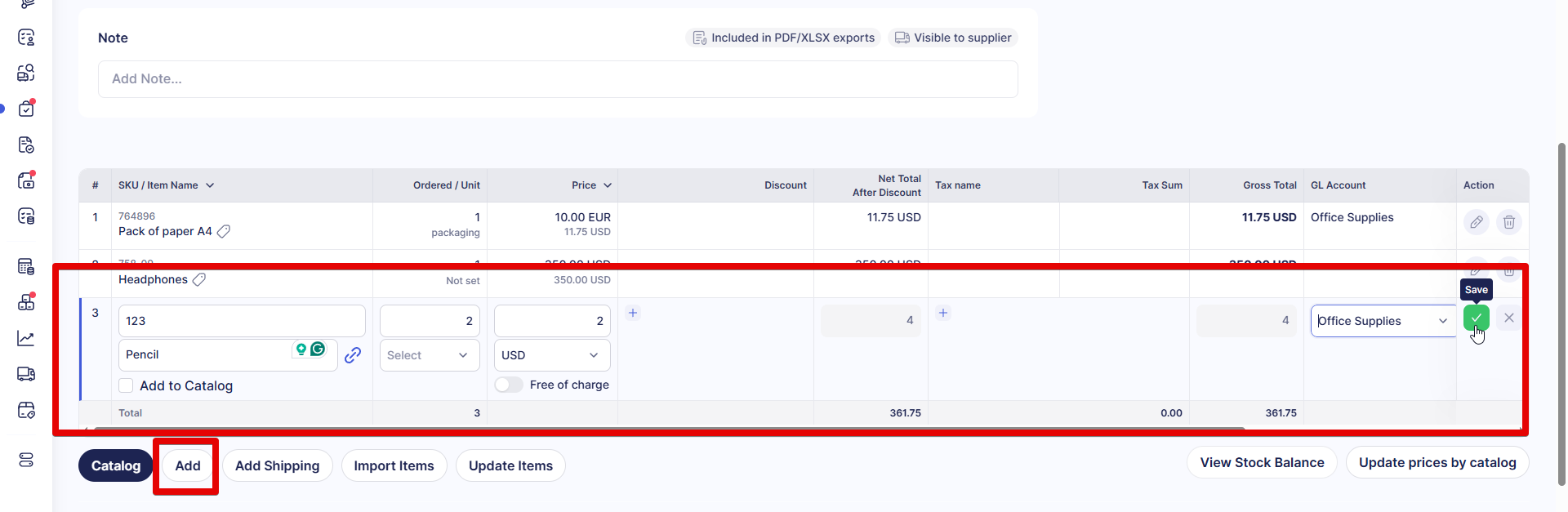Click the green Save checkmark button
1568x512 pixels.
point(1476,318)
